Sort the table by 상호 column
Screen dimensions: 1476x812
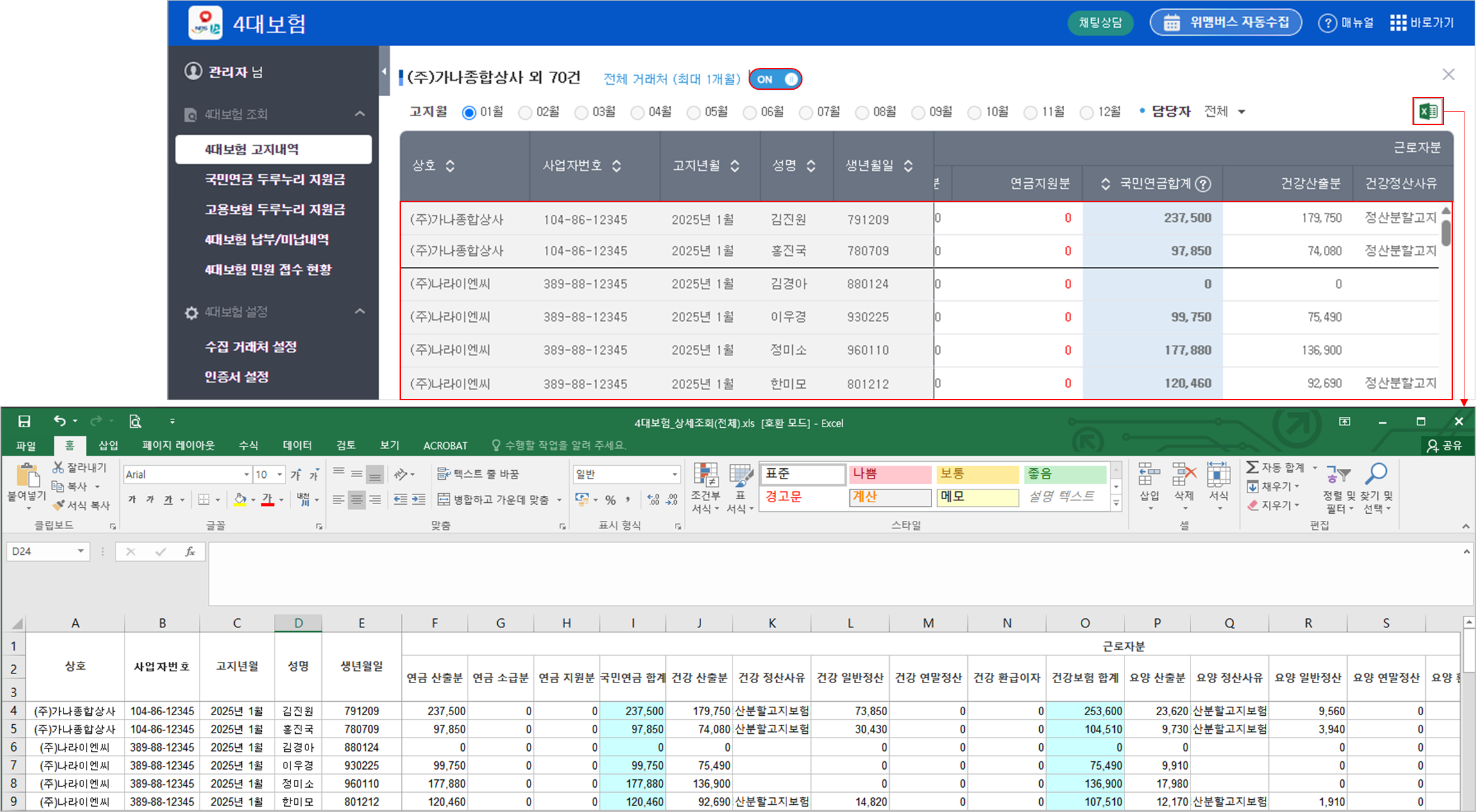click(x=450, y=166)
